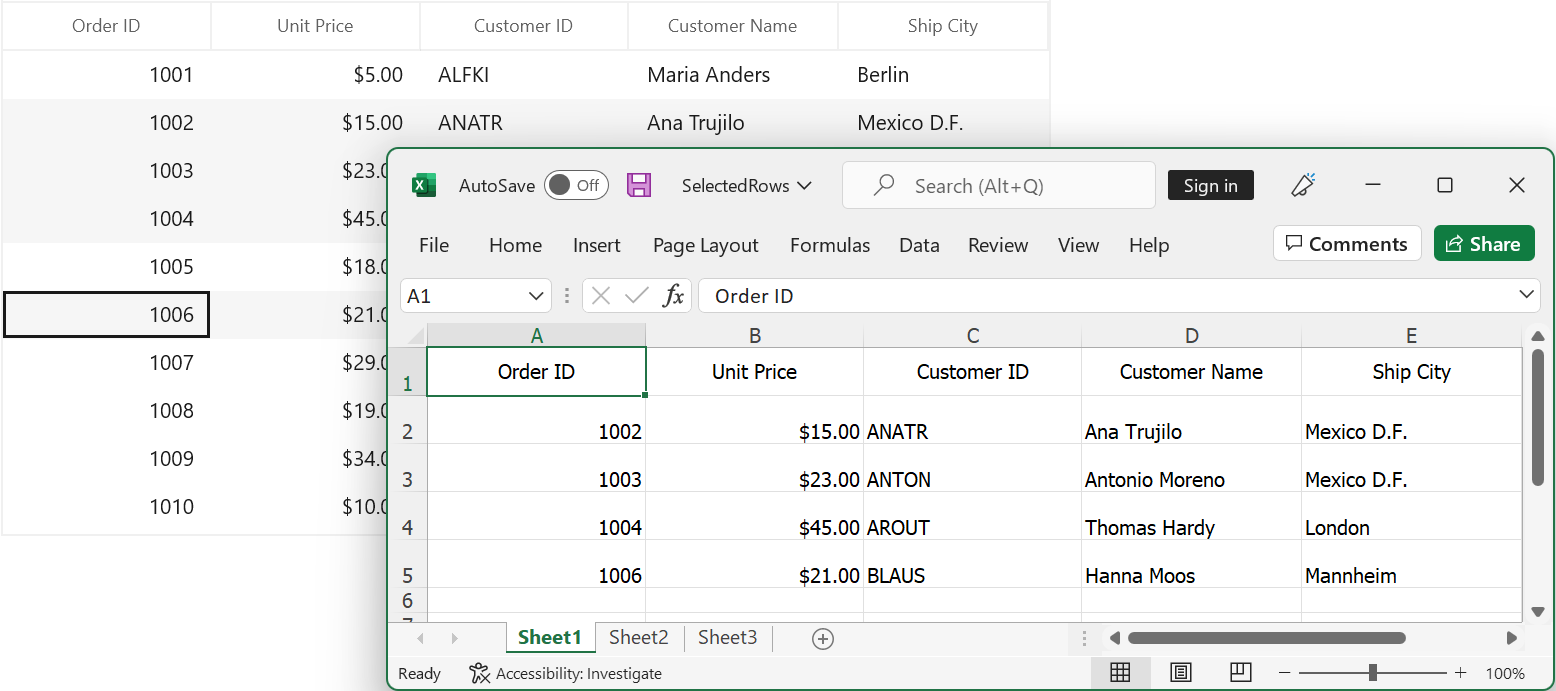Click the zoom out minus icon
Screen dimensions: 1556x691
click(x=1285, y=673)
